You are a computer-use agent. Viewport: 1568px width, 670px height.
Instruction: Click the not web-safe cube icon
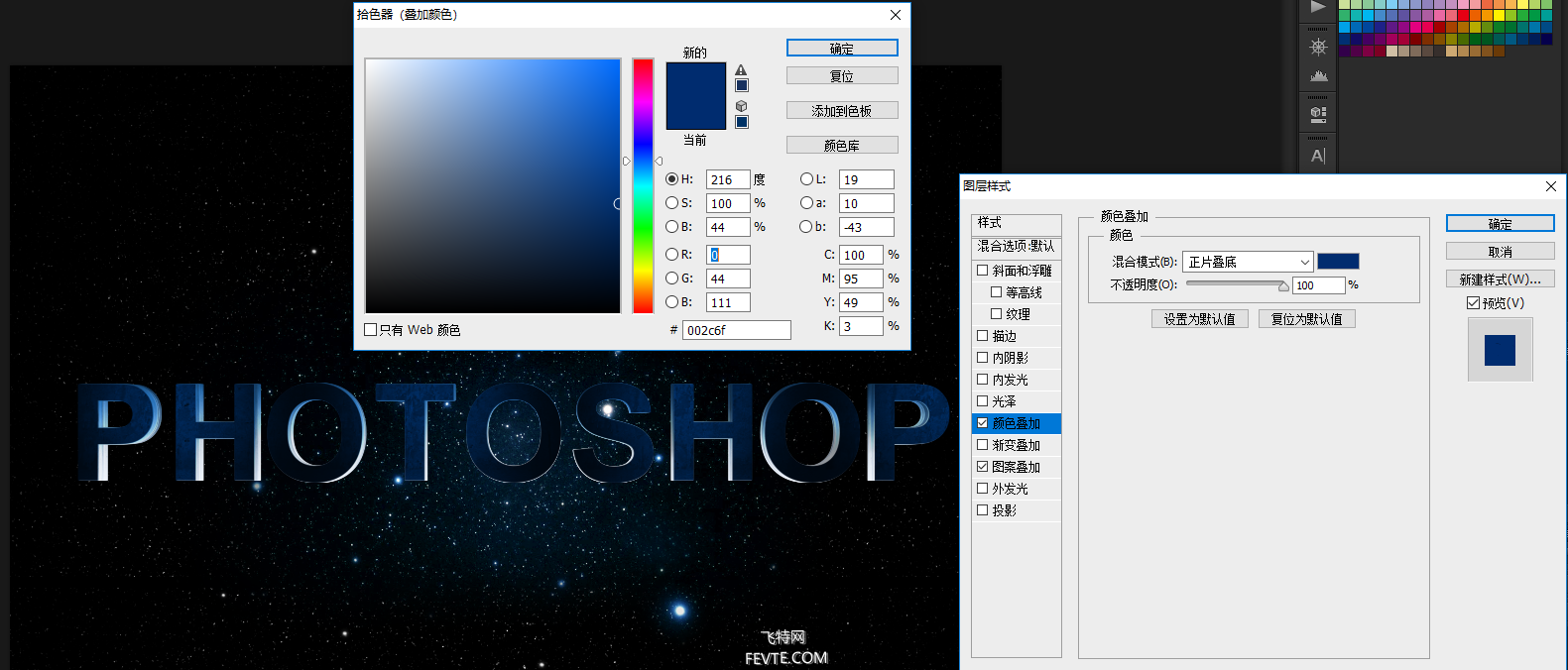pyautogui.click(x=741, y=106)
